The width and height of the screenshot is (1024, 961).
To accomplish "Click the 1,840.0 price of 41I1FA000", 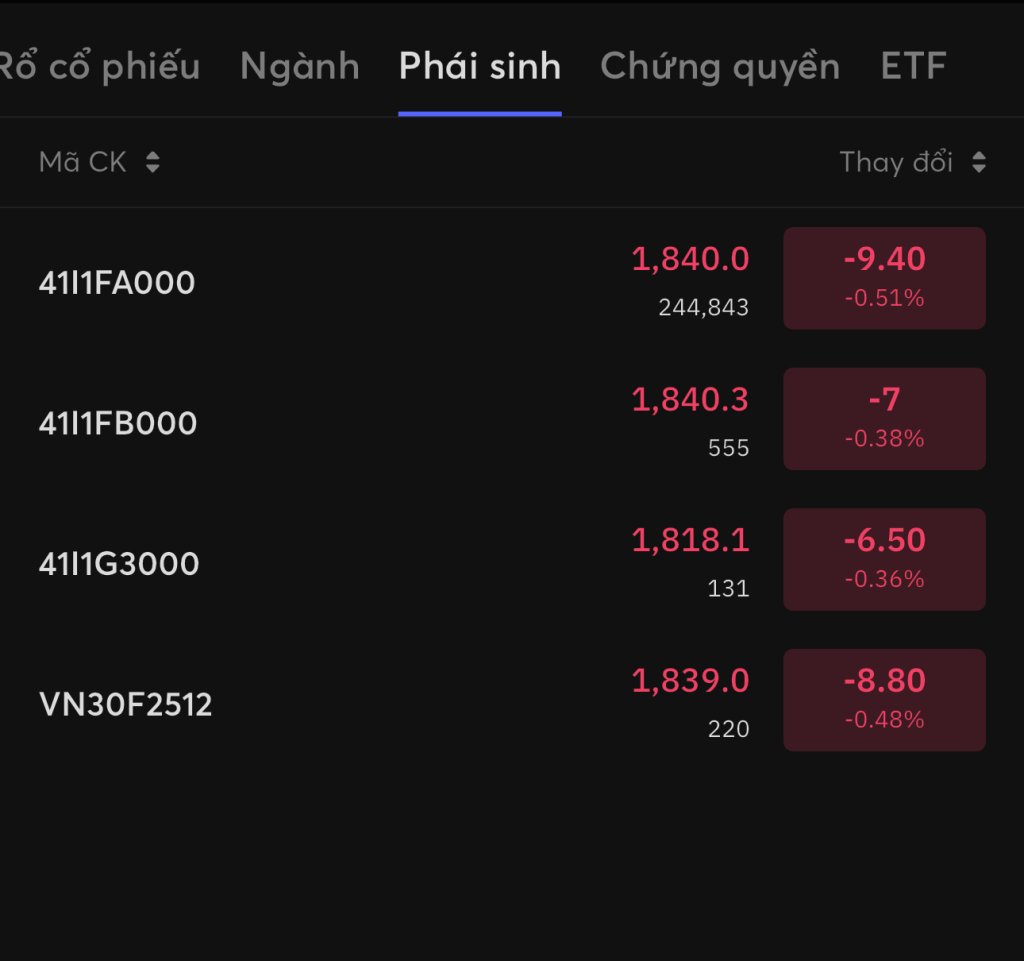I will point(690,260).
